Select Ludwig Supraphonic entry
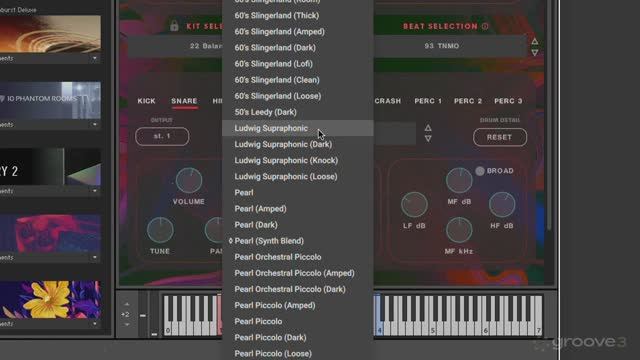The width and height of the screenshot is (640, 360). (298, 128)
